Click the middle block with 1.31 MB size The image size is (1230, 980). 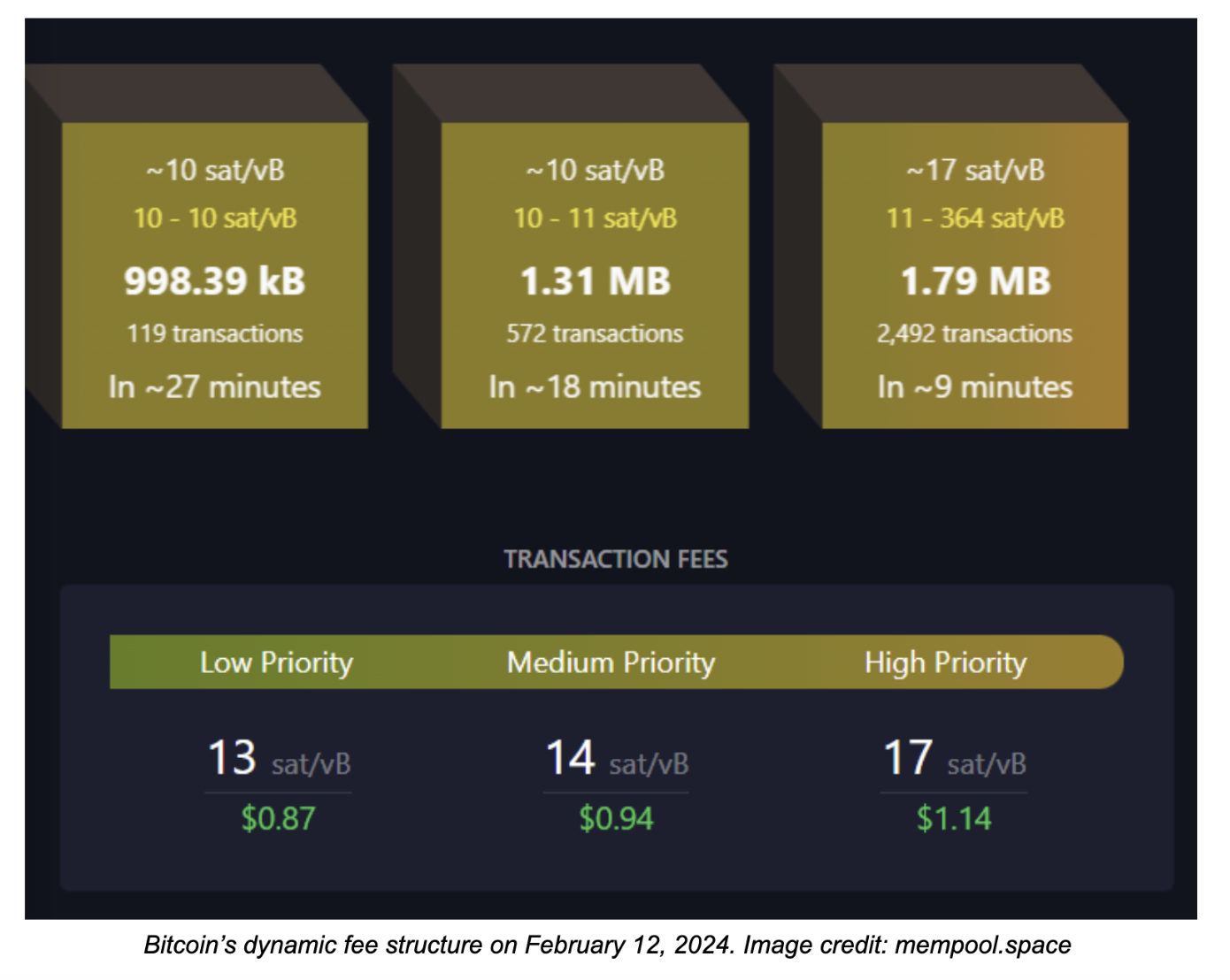(x=595, y=279)
